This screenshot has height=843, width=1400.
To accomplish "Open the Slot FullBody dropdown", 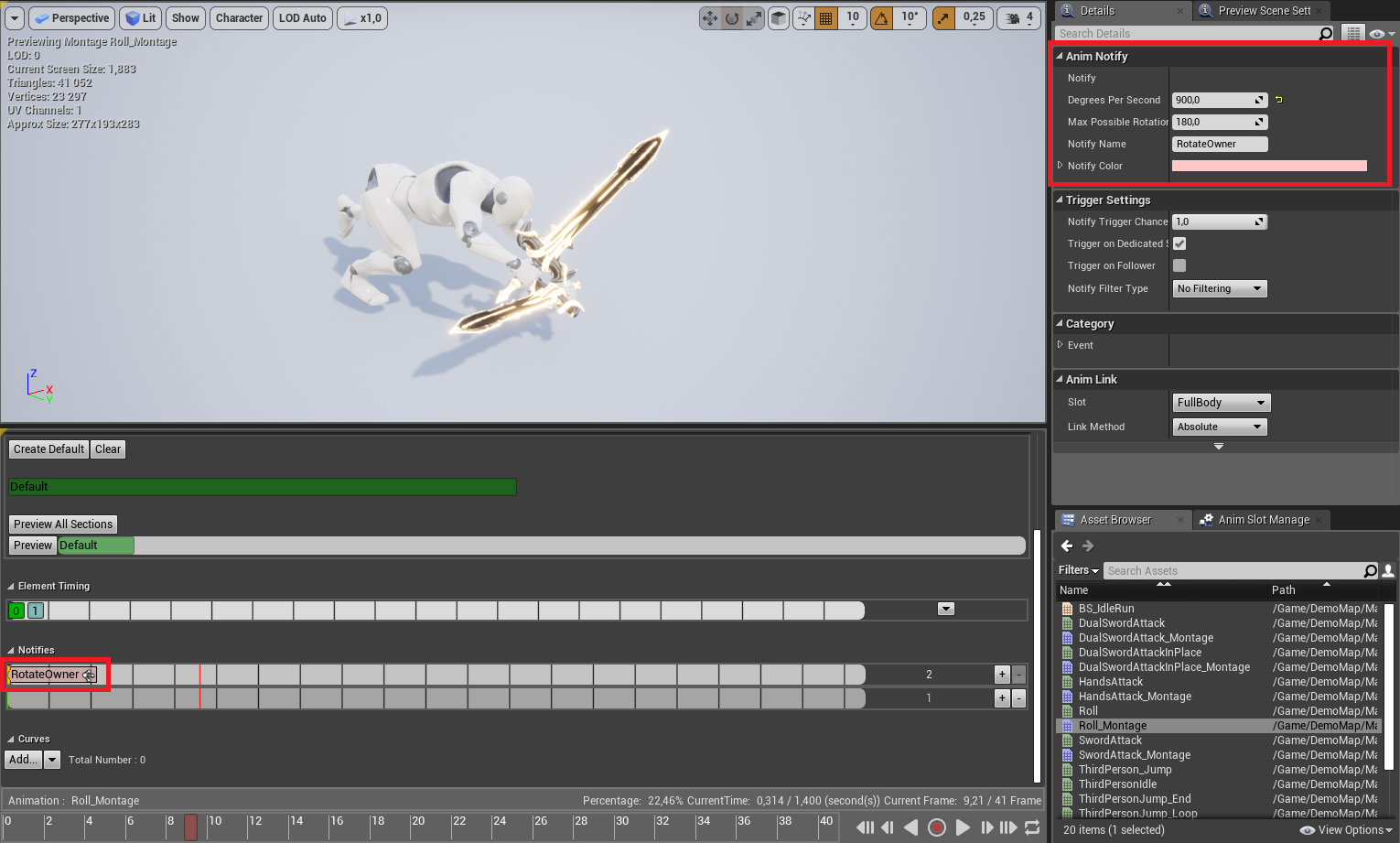I will [x=1221, y=403].
